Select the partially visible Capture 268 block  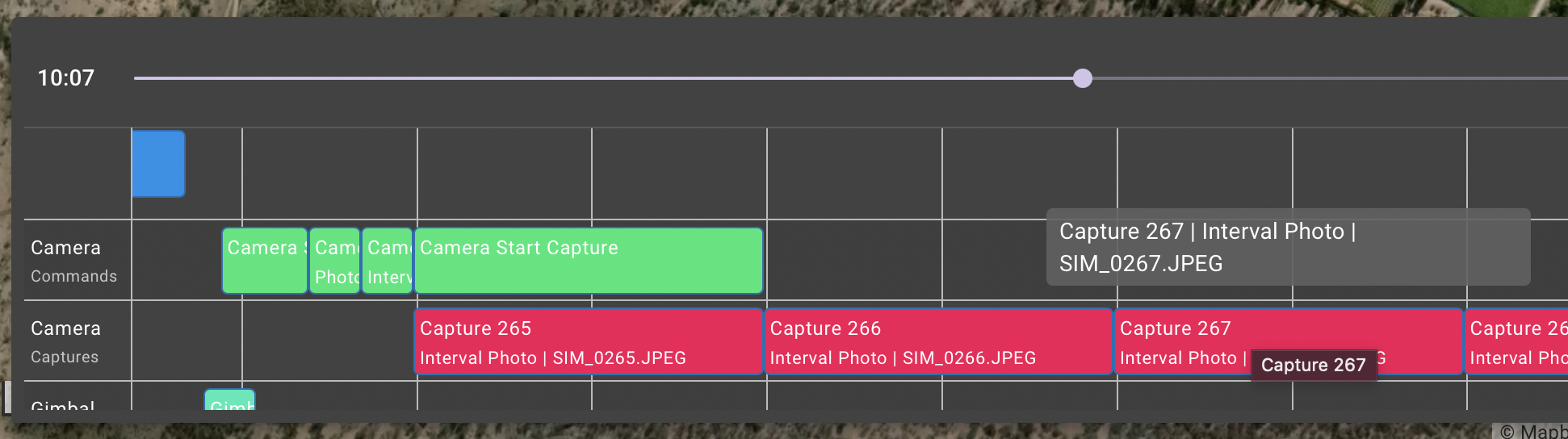click(1517, 342)
